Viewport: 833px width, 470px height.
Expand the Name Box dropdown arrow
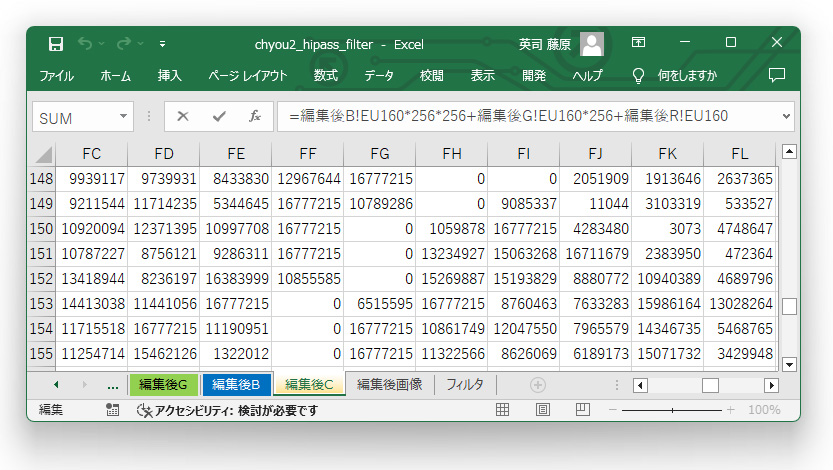point(123,116)
